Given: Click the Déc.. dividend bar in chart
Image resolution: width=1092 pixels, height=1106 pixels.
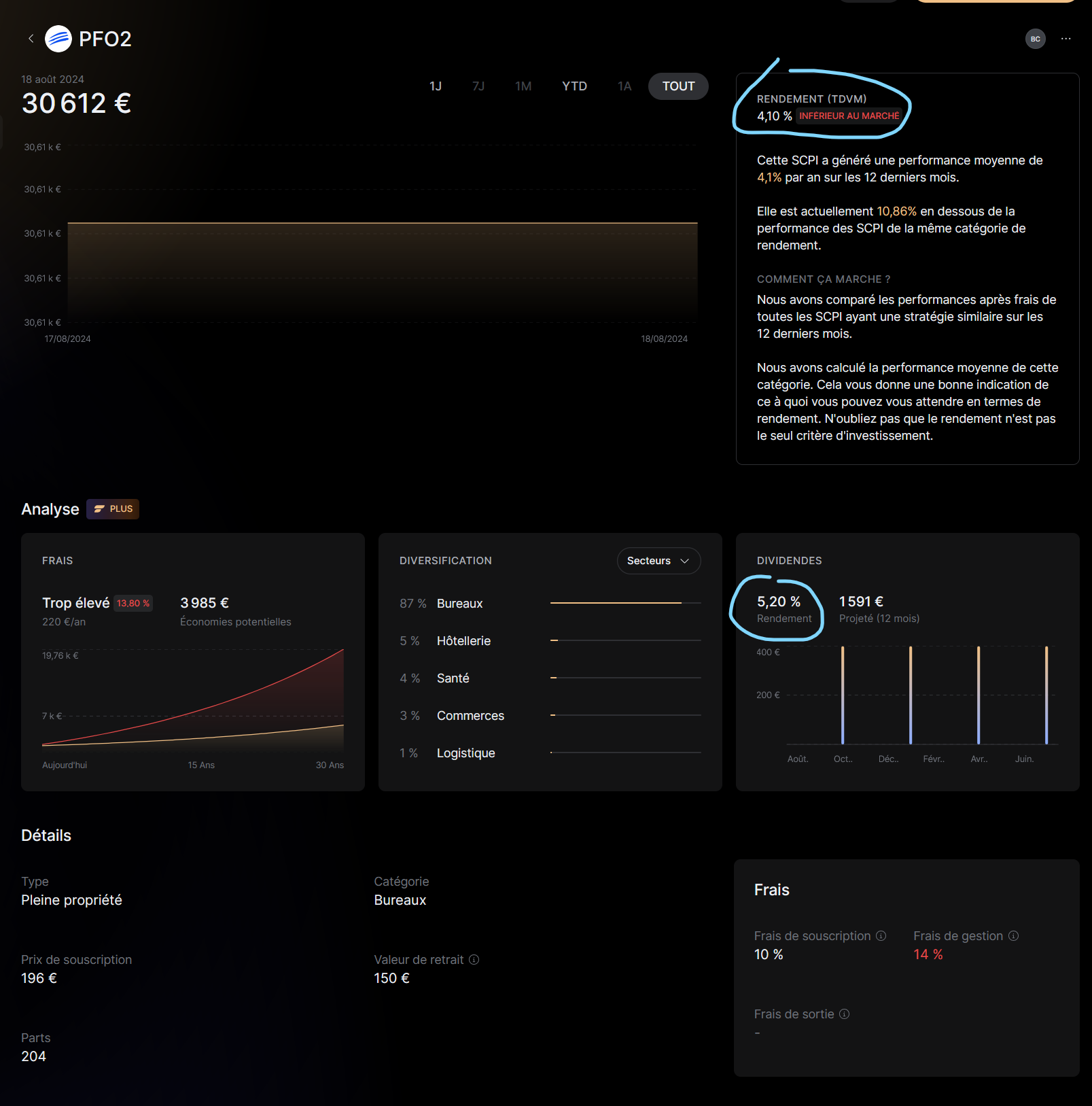Looking at the screenshot, I should point(911,695).
